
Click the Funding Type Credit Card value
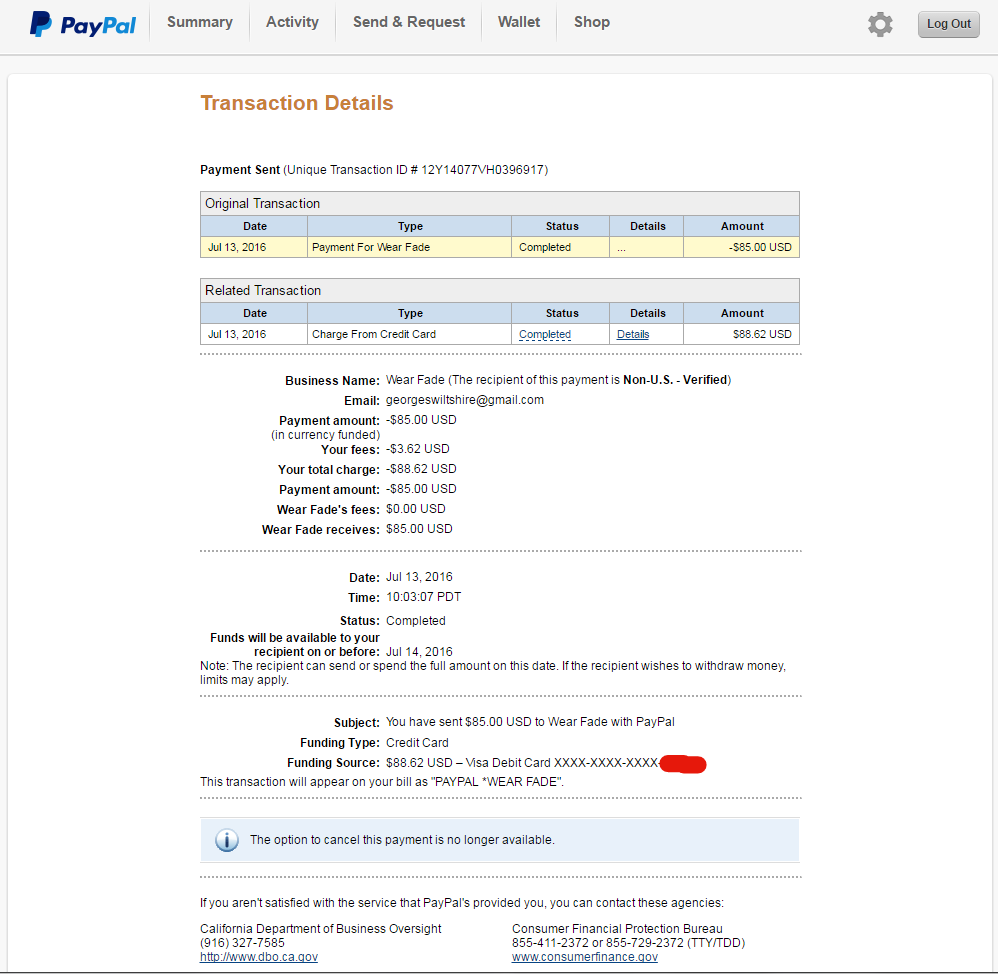click(x=417, y=743)
